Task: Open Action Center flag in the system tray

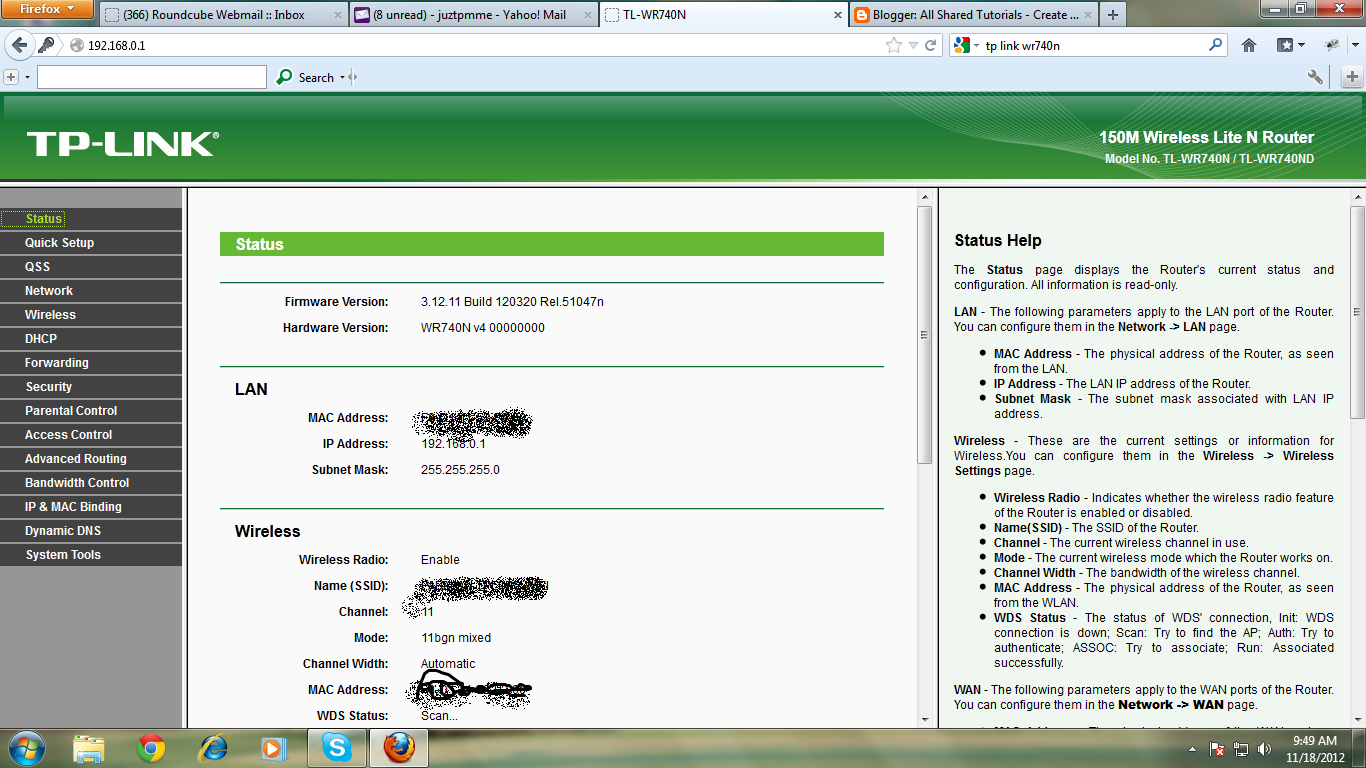Action: point(1218,749)
